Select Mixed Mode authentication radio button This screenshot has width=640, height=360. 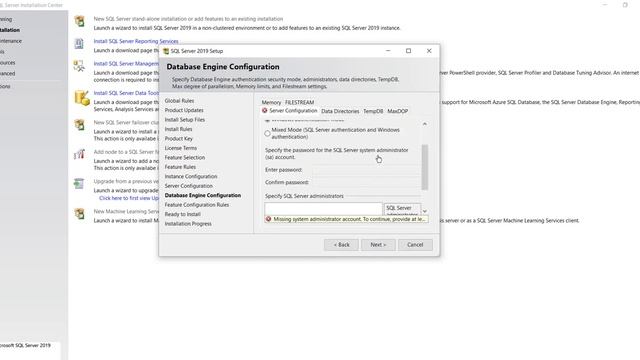coord(267,133)
